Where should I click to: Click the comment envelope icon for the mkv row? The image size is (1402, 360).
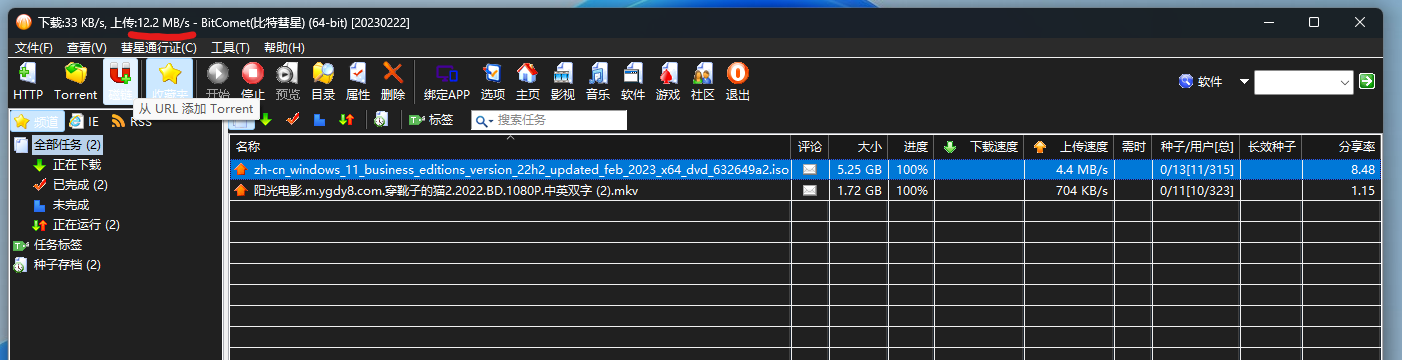point(809,190)
